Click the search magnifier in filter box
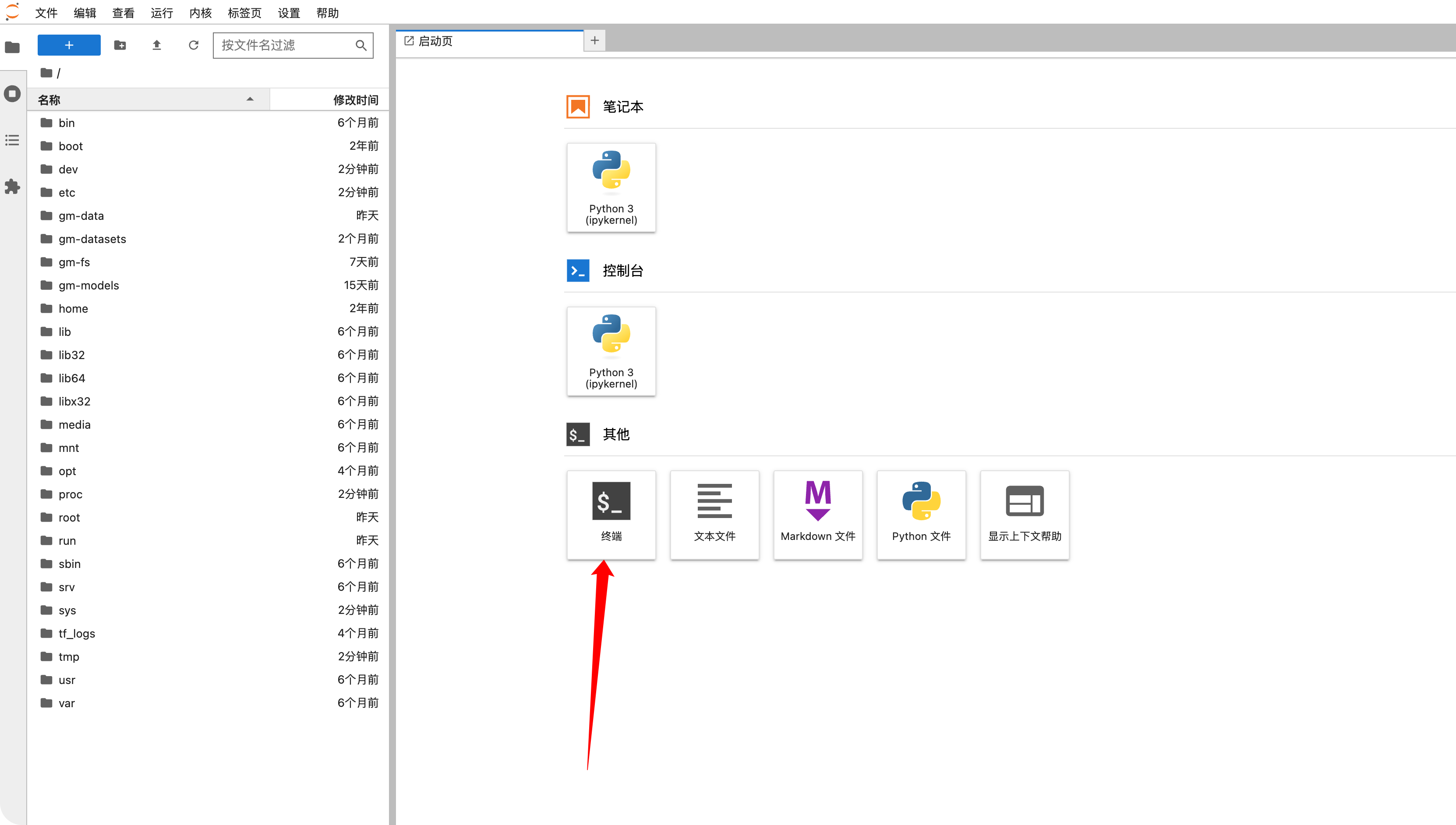 pyautogui.click(x=361, y=46)
